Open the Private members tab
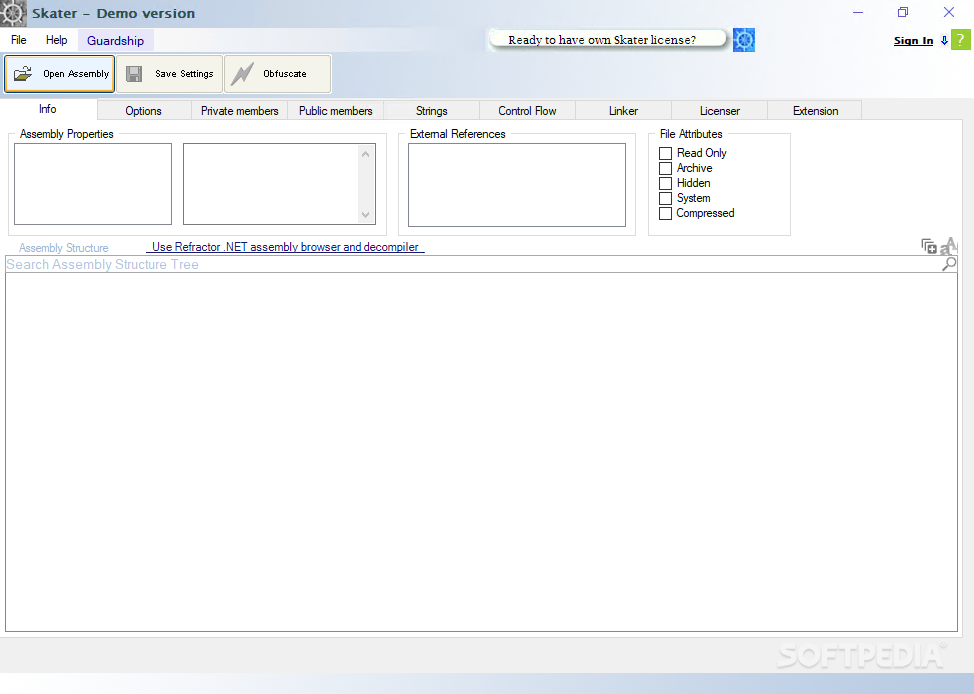The width and height of the screenshot is (974, 694). pyautogui.click(x=240, y=111)
